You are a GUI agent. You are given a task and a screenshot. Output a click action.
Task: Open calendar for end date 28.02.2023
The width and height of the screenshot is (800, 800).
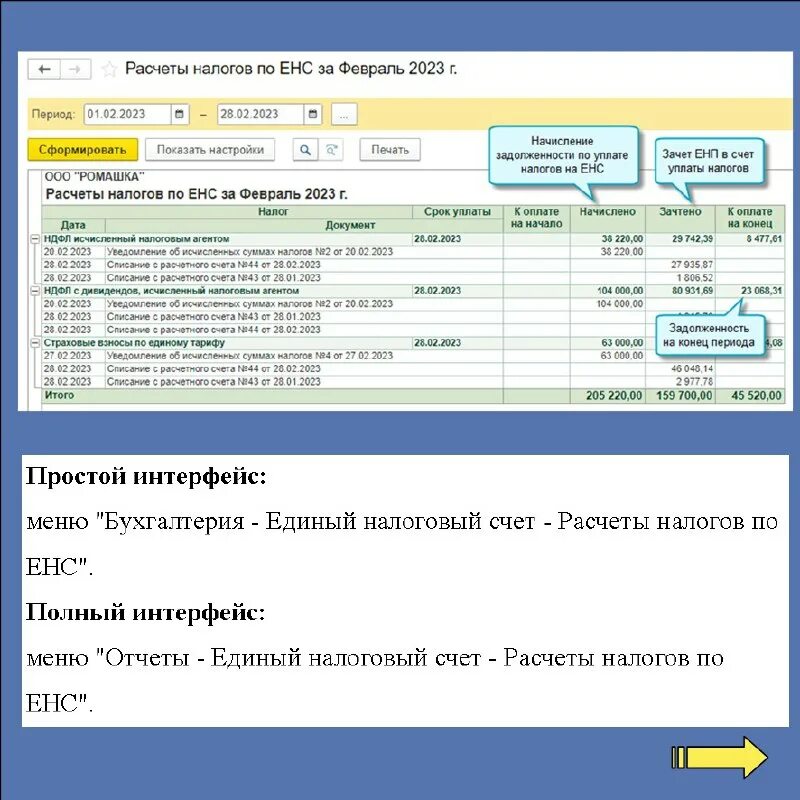(312, 113)
